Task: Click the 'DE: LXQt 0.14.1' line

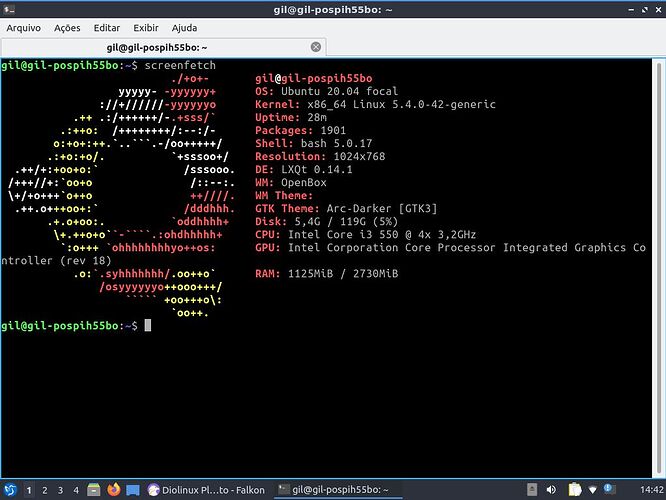Action: (x=304, y=169)
